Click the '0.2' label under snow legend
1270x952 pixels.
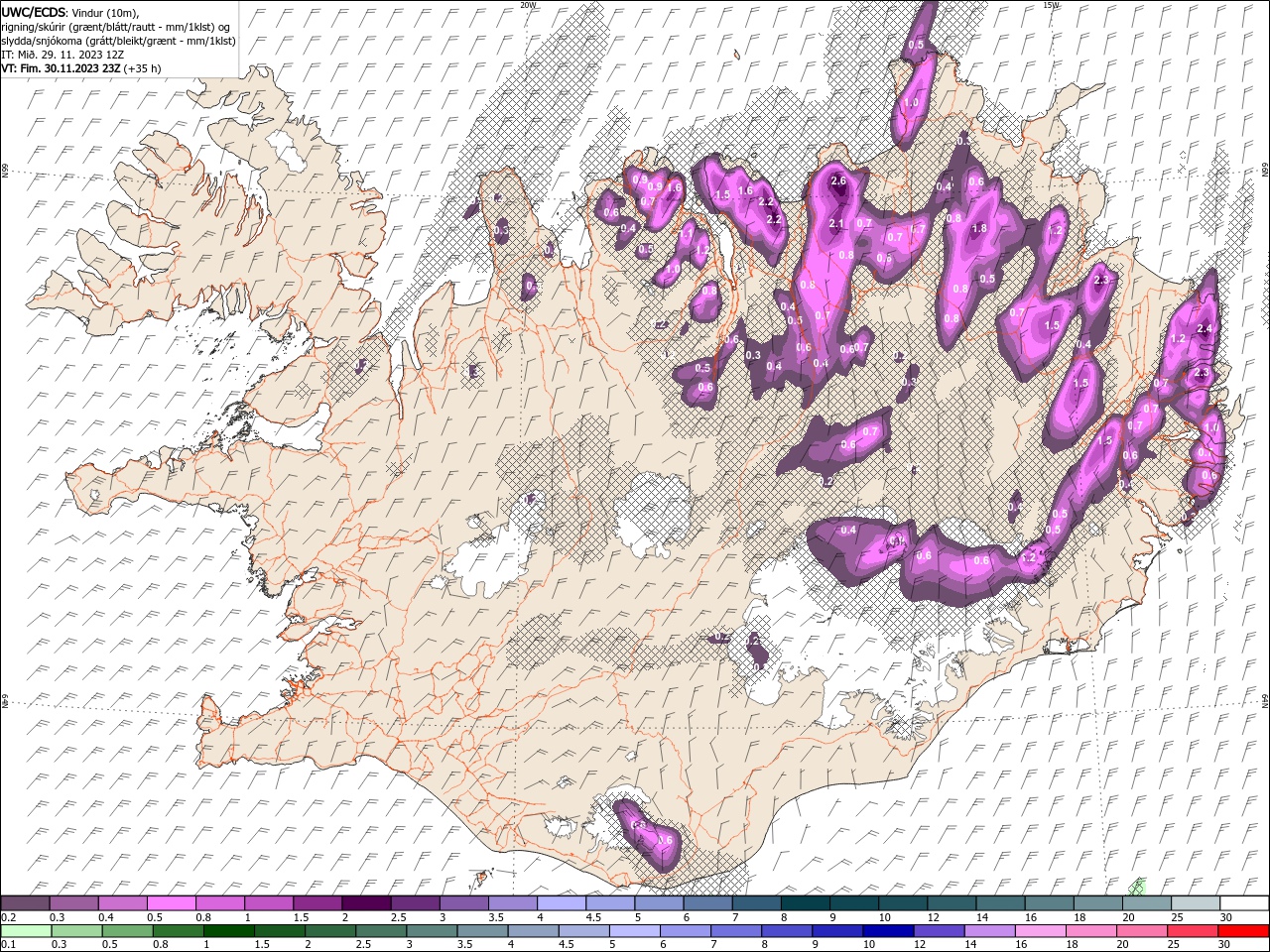point(8,917)
